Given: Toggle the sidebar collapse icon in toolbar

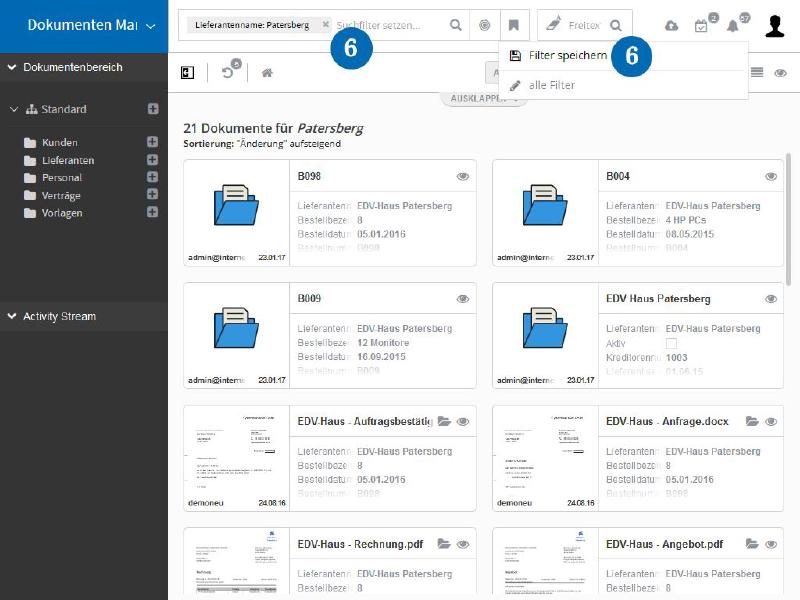Looking at the screenshot, I should (x=187, y=73).
